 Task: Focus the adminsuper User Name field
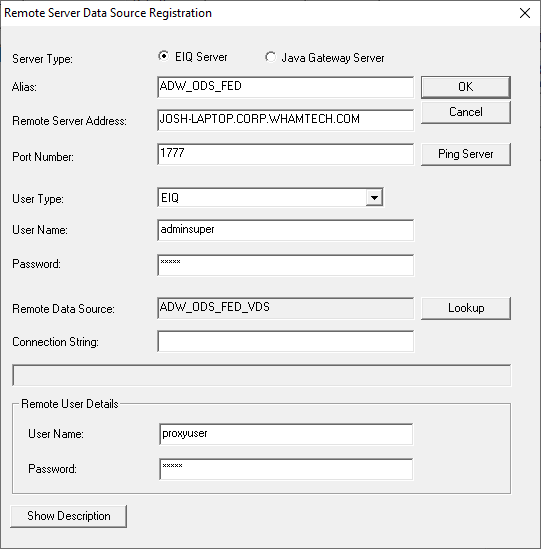coord(285,230)
